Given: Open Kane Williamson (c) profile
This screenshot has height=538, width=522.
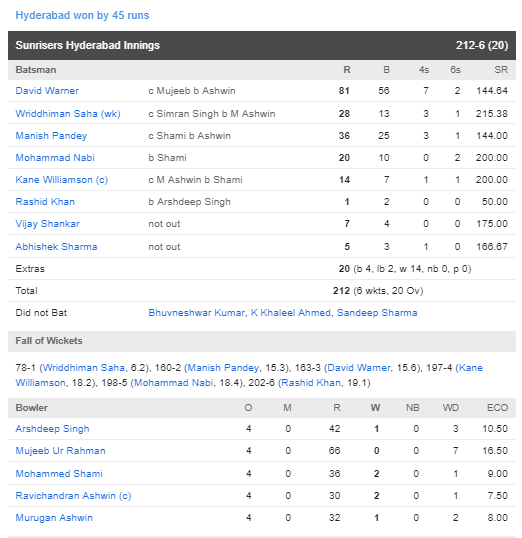Looking at the screenshot, I should click(x=62, y=179).
